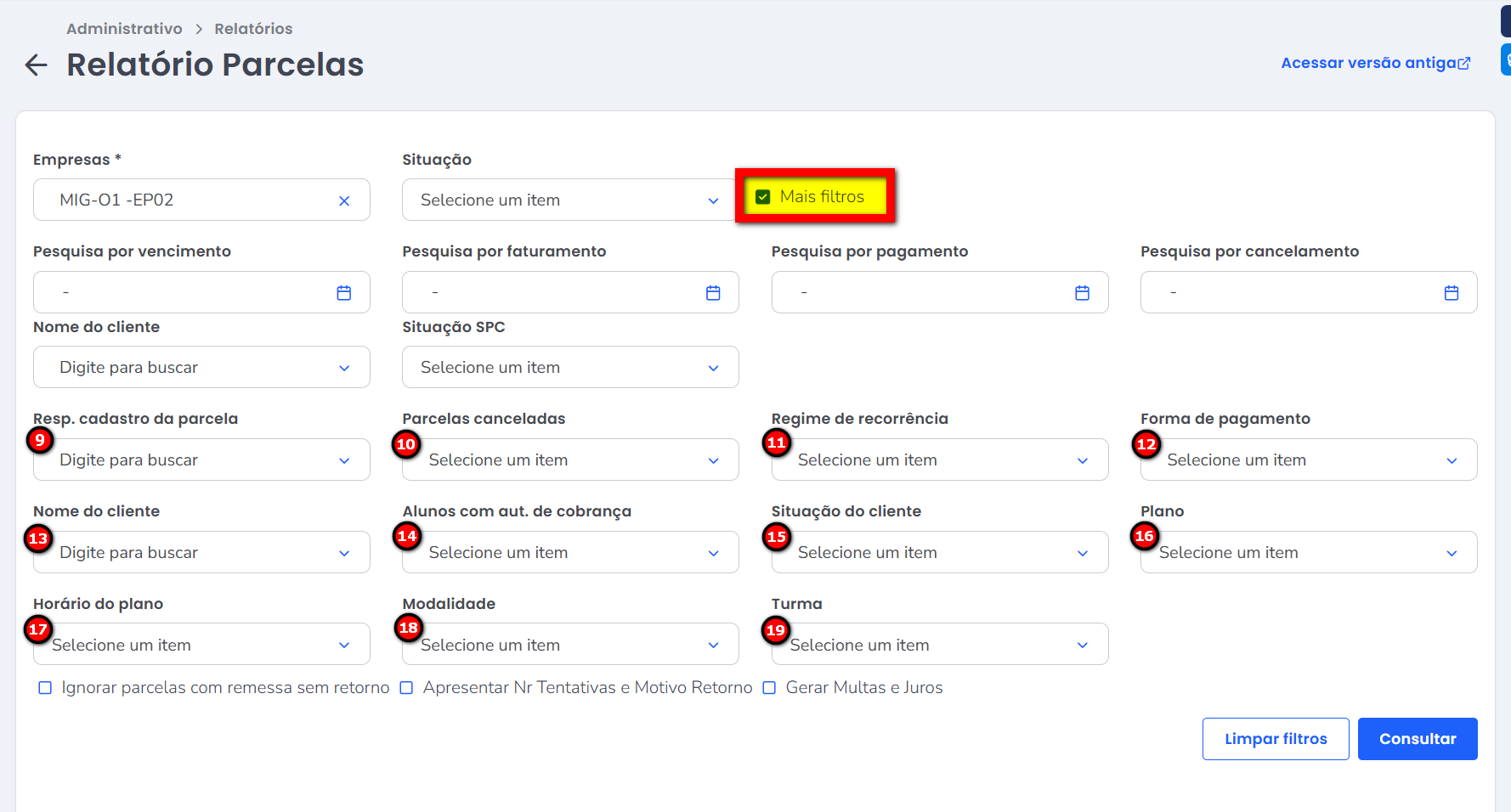Image resolution: width=1511 pixels, height=812 pixels.
Task: Enable Ignorar parcelas com remessa sem retorno
Action: point(45,688)
